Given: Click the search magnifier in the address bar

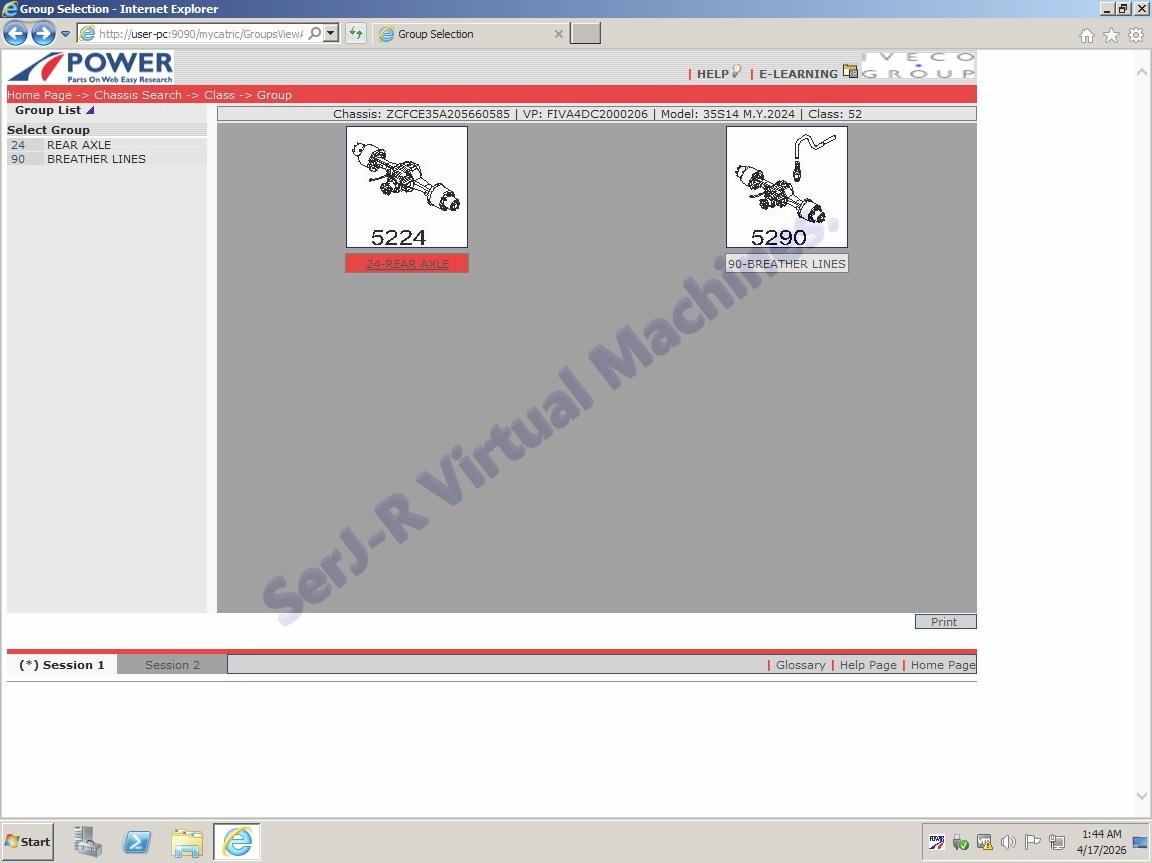Looking at the screenshot, I should coord(315,34).
